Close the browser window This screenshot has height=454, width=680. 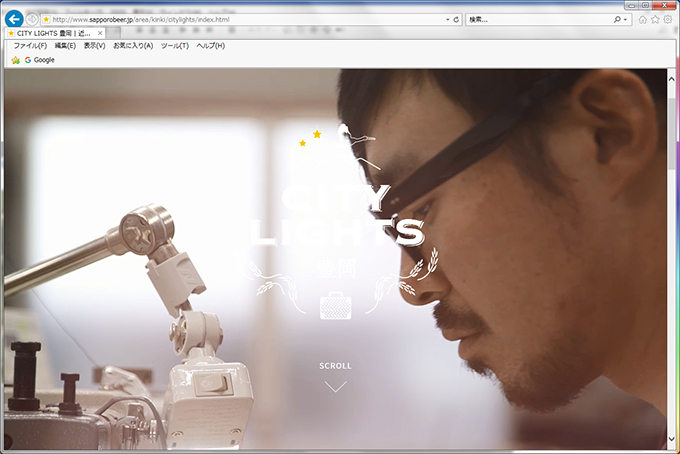click(664, 6)
